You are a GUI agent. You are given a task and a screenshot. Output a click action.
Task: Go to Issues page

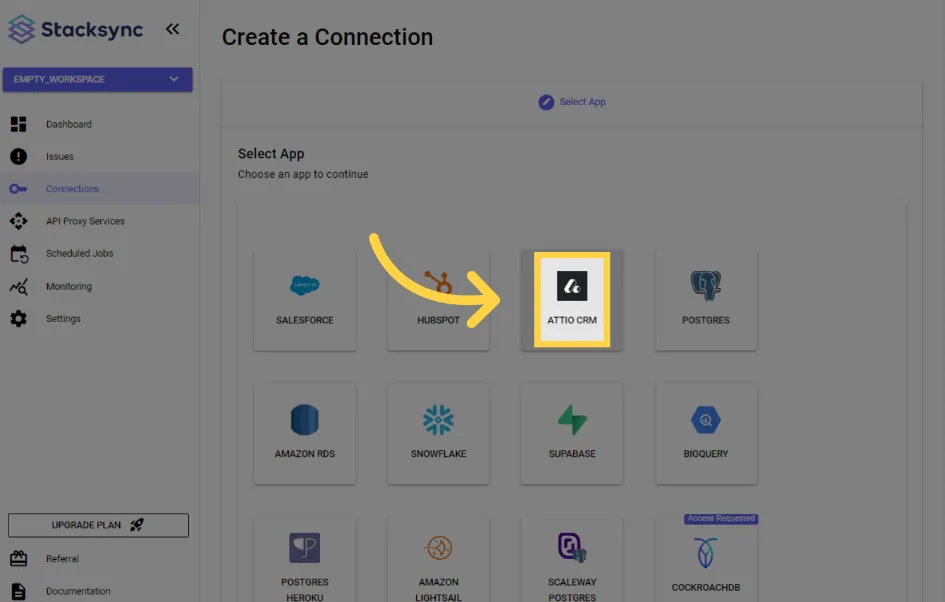(x=60, y=157)
